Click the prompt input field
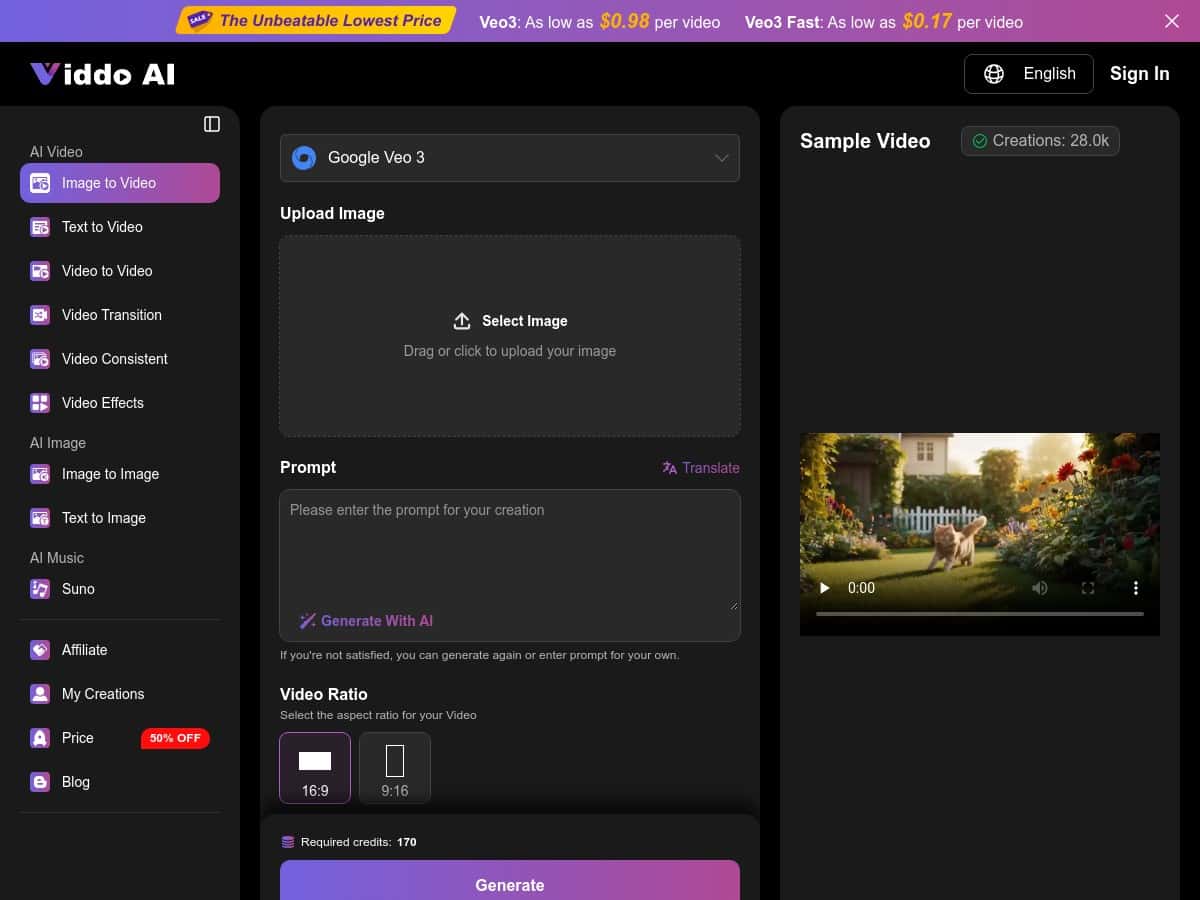The width and height of the screenshot is (1200, 900). 510,550
